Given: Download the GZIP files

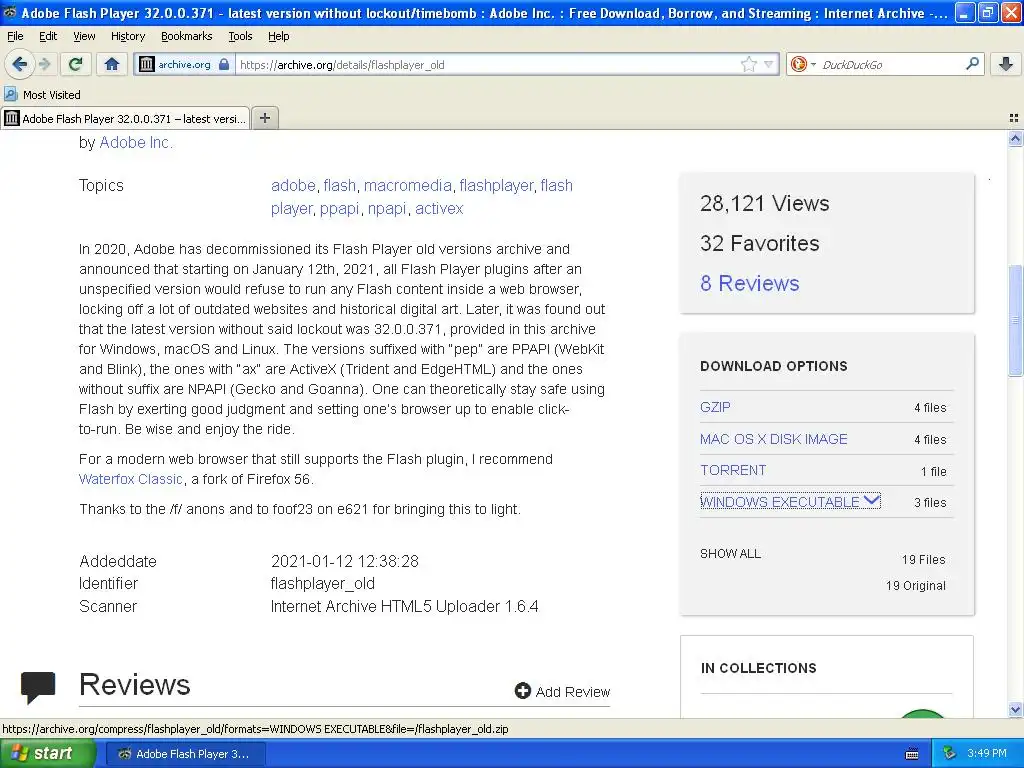Looking at the screenshot, I should pos(715,407).
